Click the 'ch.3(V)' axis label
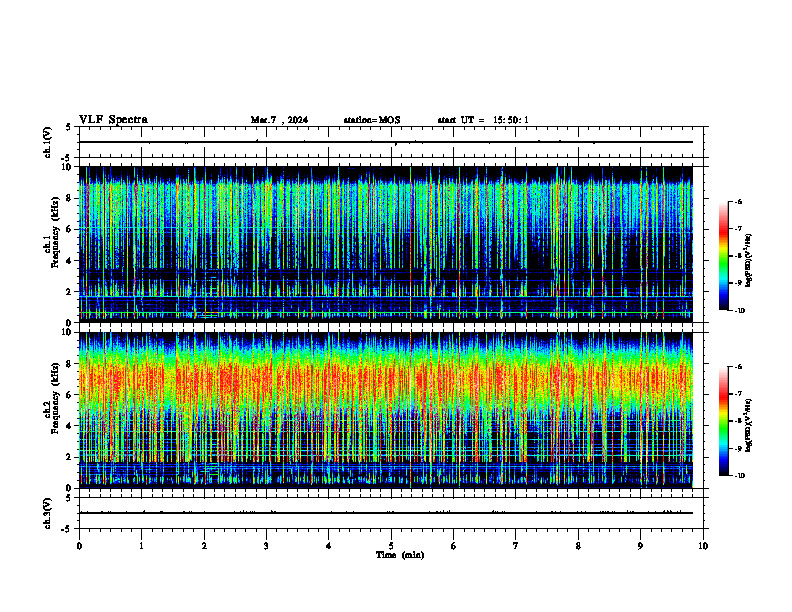792x612 pixels. coord(48,513)
